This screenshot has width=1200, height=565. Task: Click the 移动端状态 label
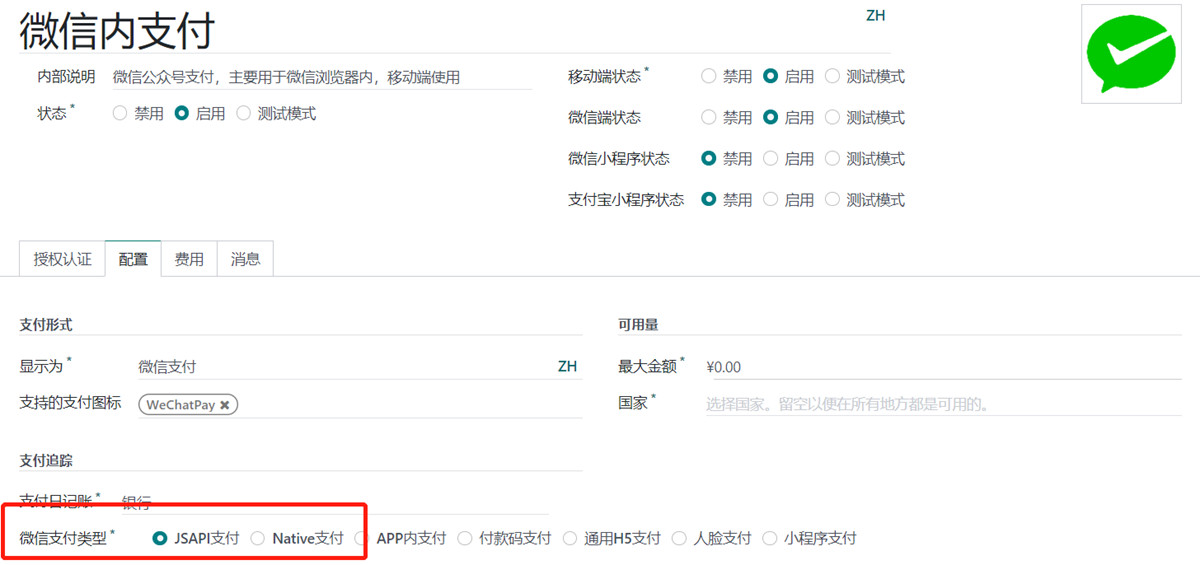[x=604, y=77]
